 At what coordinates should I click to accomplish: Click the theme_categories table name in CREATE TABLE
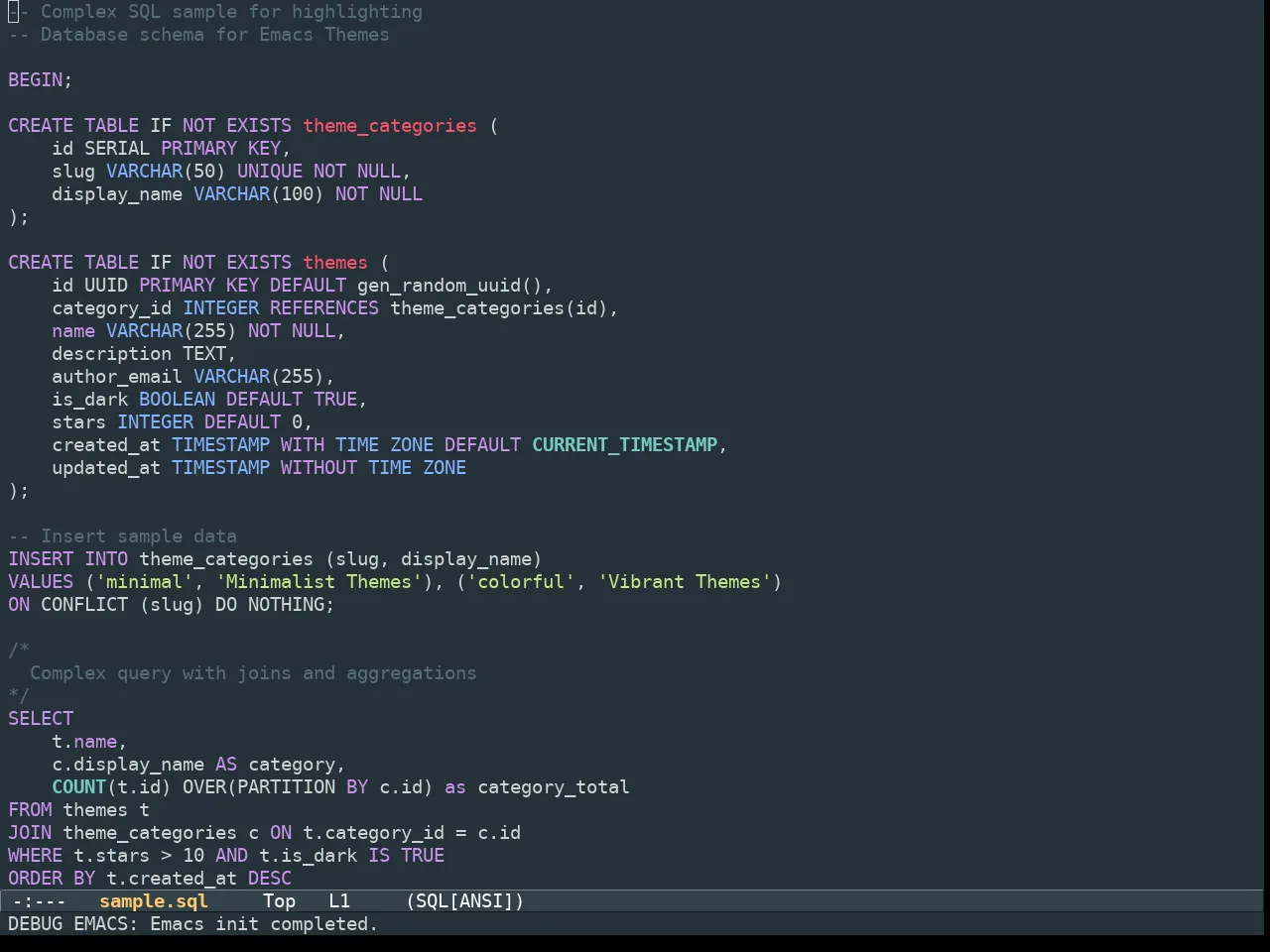(x=390, y=125)
